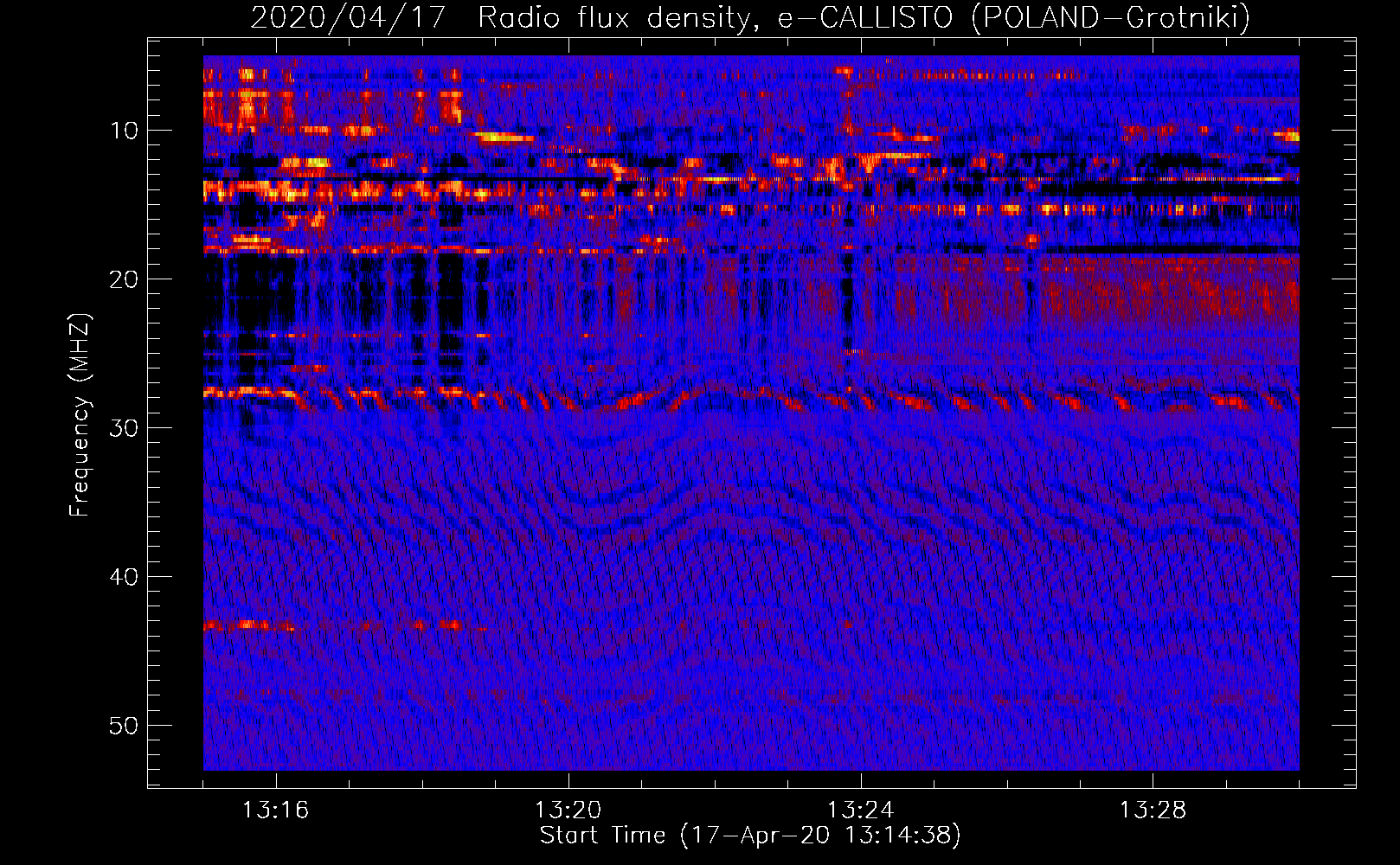Select the 13:28 time tick label
The height and width of the screenshot is (865, 1400).
(1153, 811)
